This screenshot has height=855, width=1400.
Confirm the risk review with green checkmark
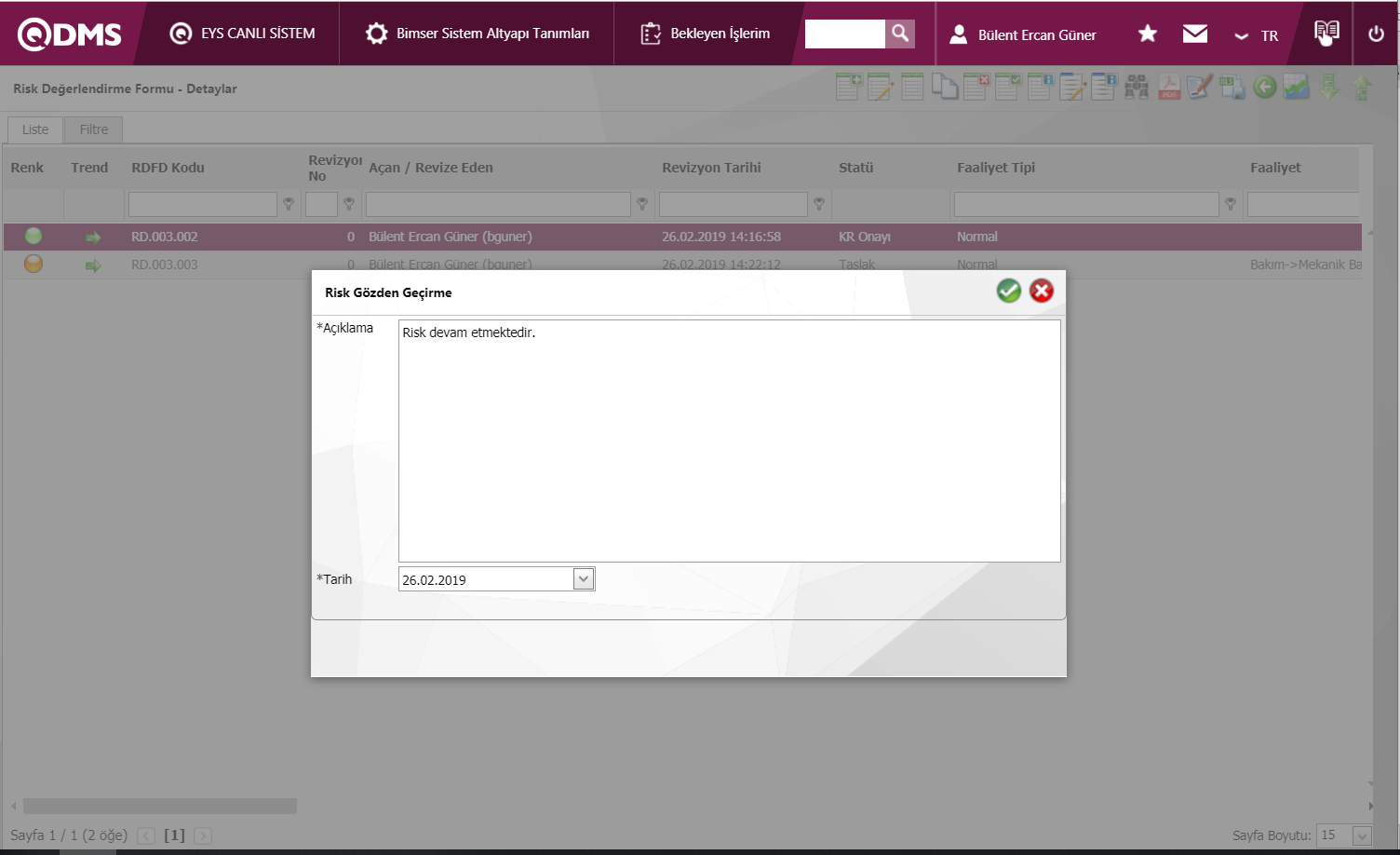coord(1008,292)
